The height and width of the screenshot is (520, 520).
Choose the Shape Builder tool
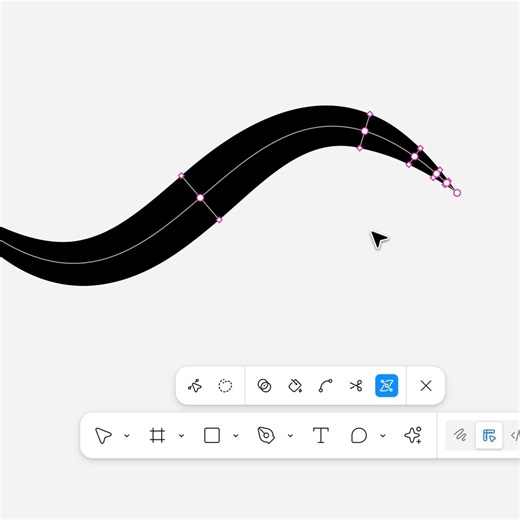(264, 386)
